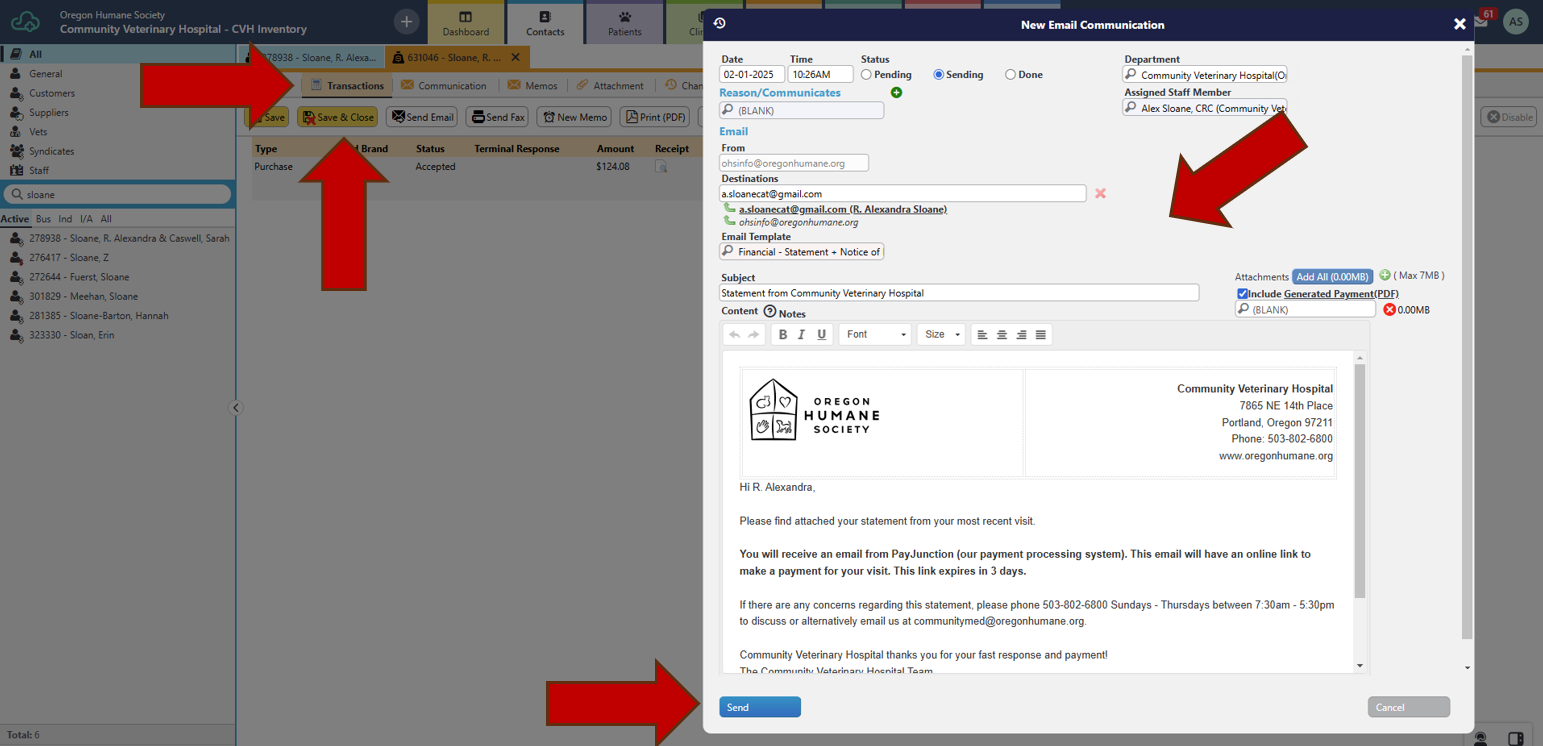Click the Destinations email input field
The width and height of the screenshot is (1543, 746).
[x=902, y=193]
